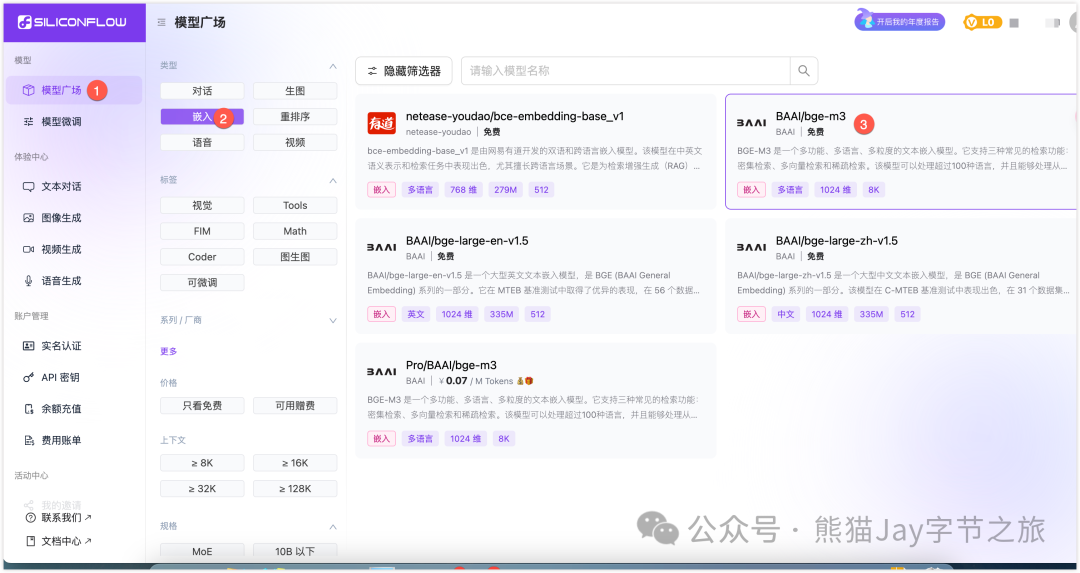Click the 文本对话 chat bubble icon

28,187
